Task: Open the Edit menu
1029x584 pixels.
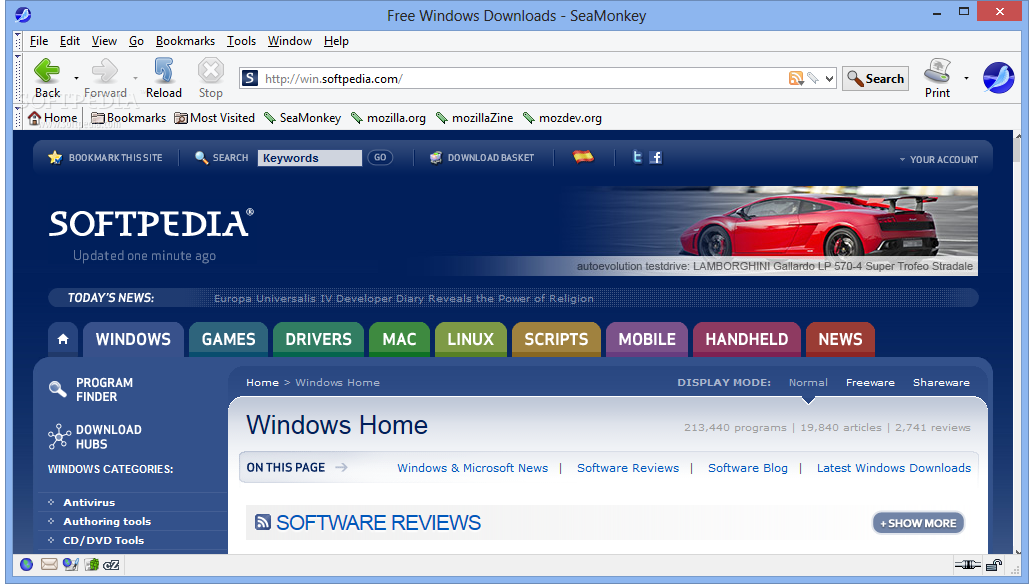Action: (x=70, y=41)
